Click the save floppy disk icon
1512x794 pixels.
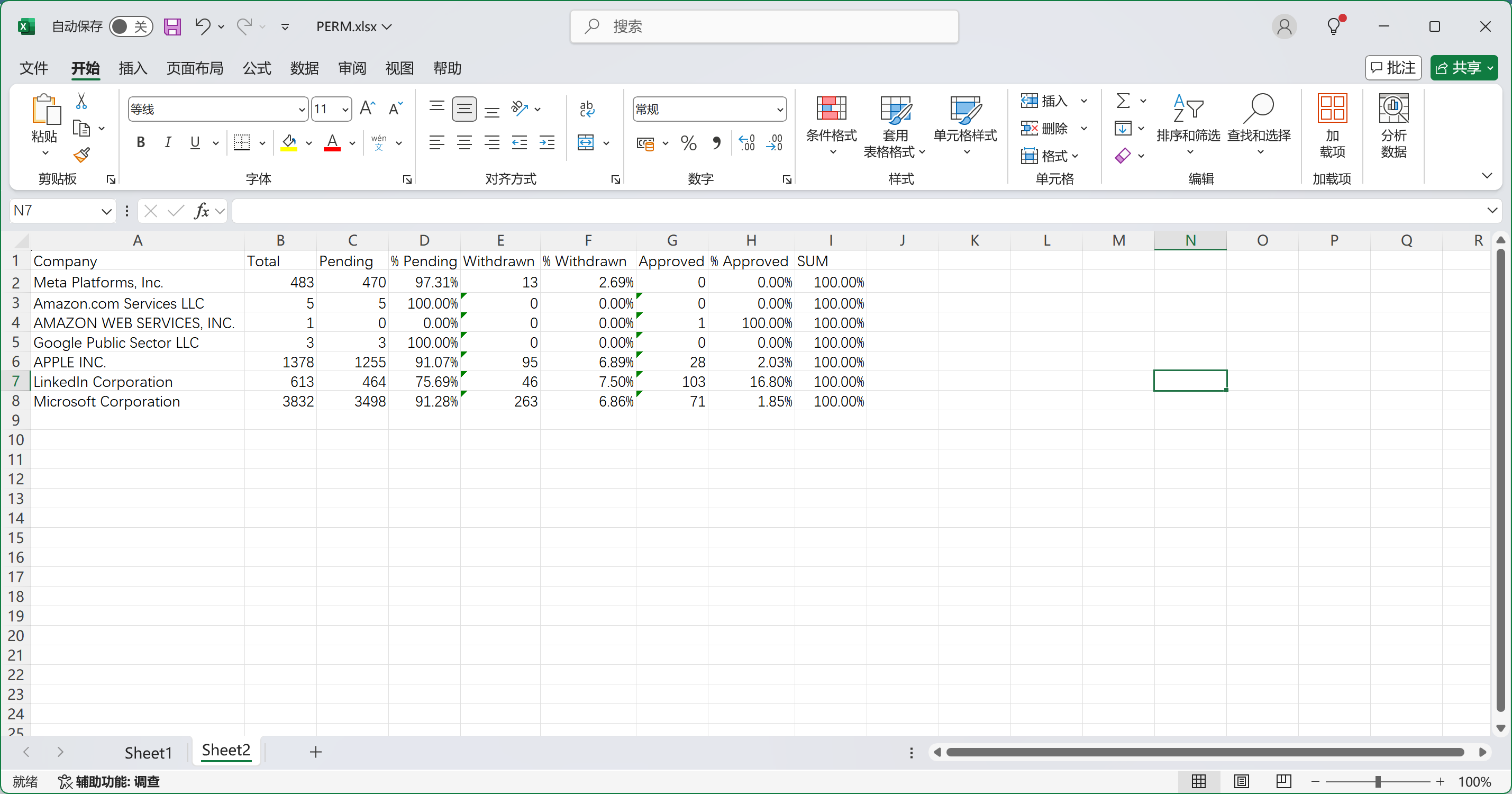tap(172, 26)
